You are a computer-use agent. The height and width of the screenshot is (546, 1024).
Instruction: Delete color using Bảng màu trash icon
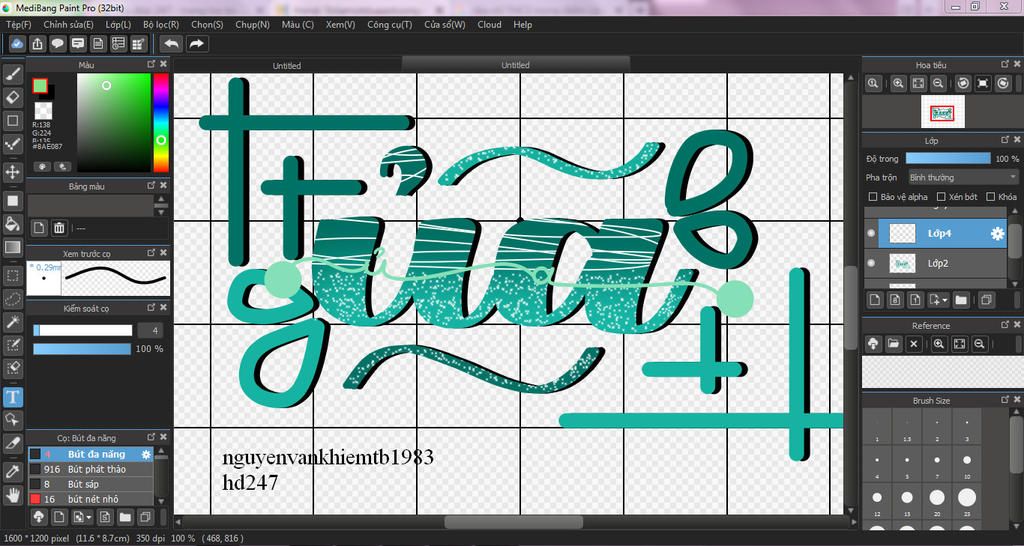point(59,228)
